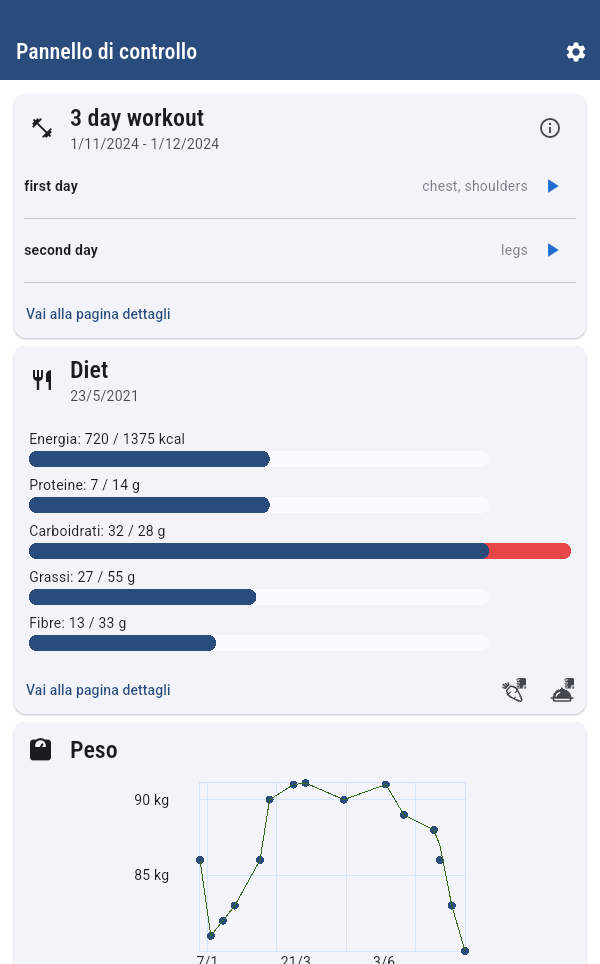Click the scale icon beside Peso
This screenshot has height=964, width=600.
coord(41,750)
